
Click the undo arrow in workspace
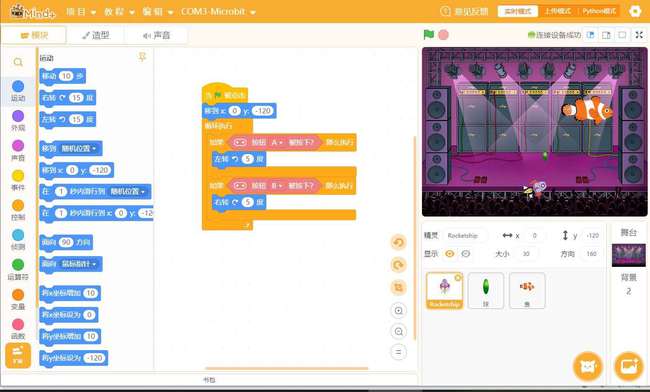coord(398,243)
